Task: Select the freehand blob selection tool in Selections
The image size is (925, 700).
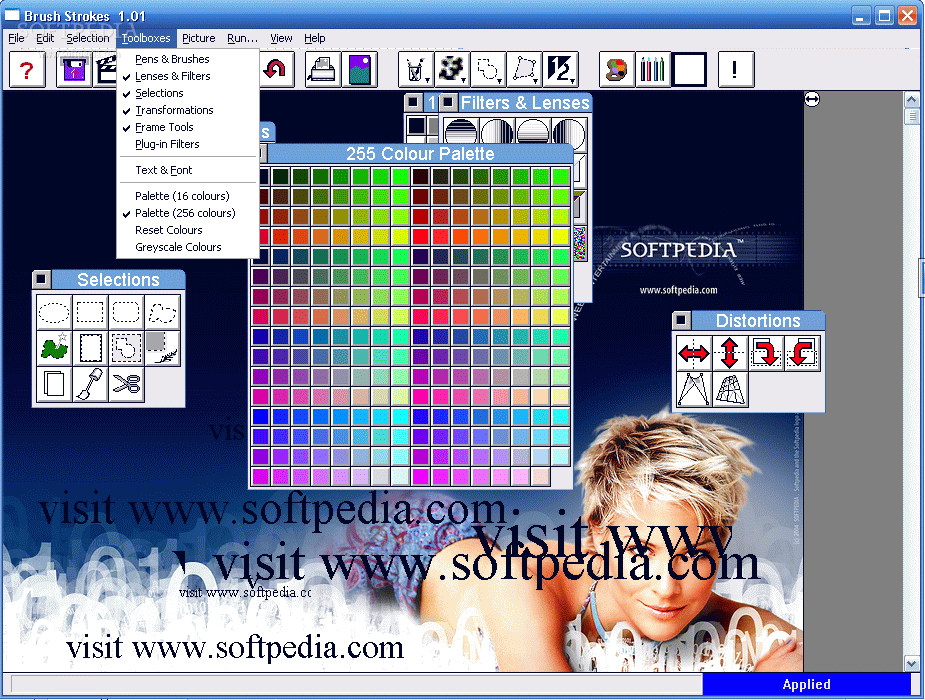Action: pyautogui.click(x=162, y=311)
